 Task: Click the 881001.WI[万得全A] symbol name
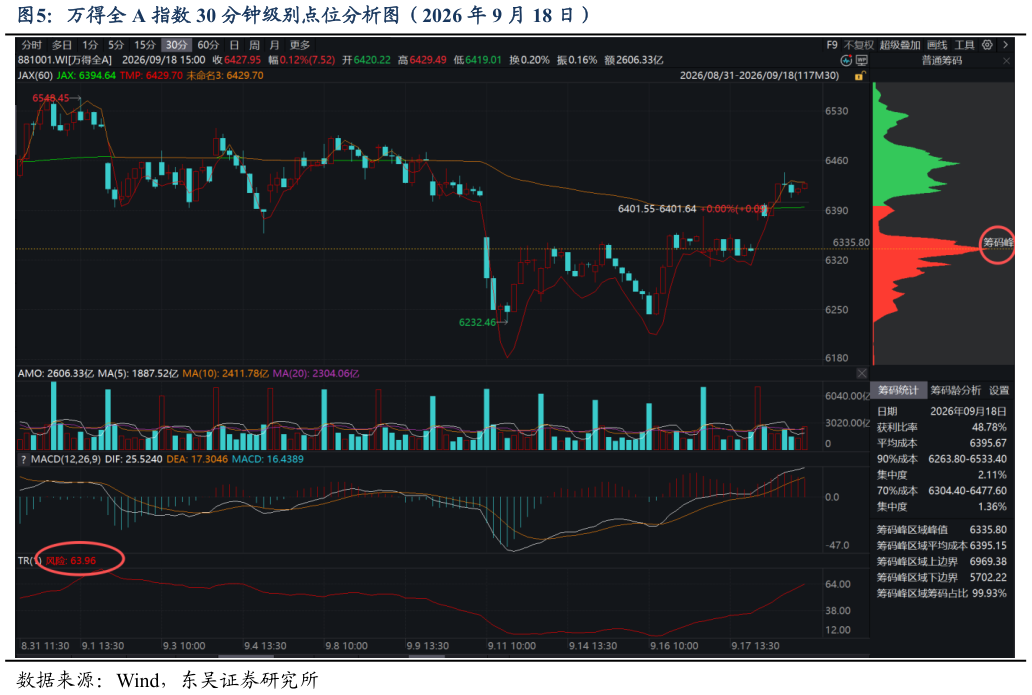click(x=64, y=60)
